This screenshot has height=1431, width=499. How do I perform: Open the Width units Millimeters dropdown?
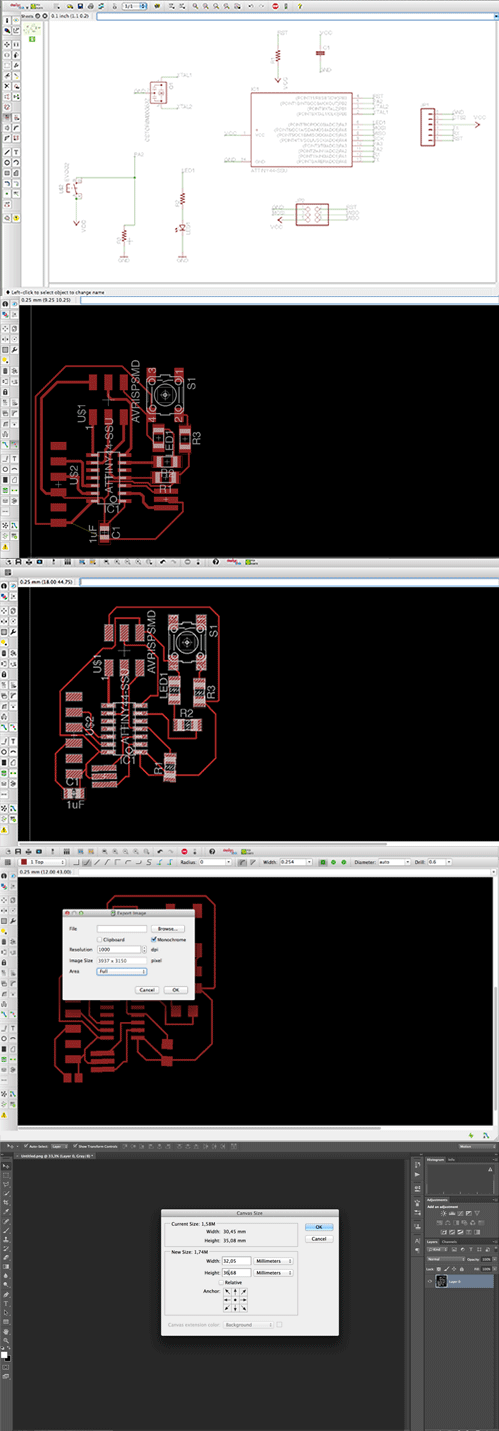point(273,1261)
